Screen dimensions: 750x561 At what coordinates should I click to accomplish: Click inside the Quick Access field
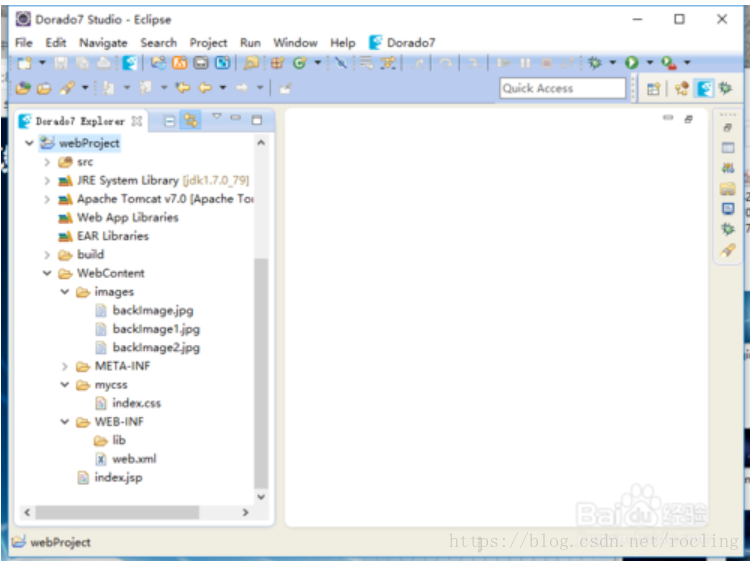pyautogui.click(x=562, y=88)
